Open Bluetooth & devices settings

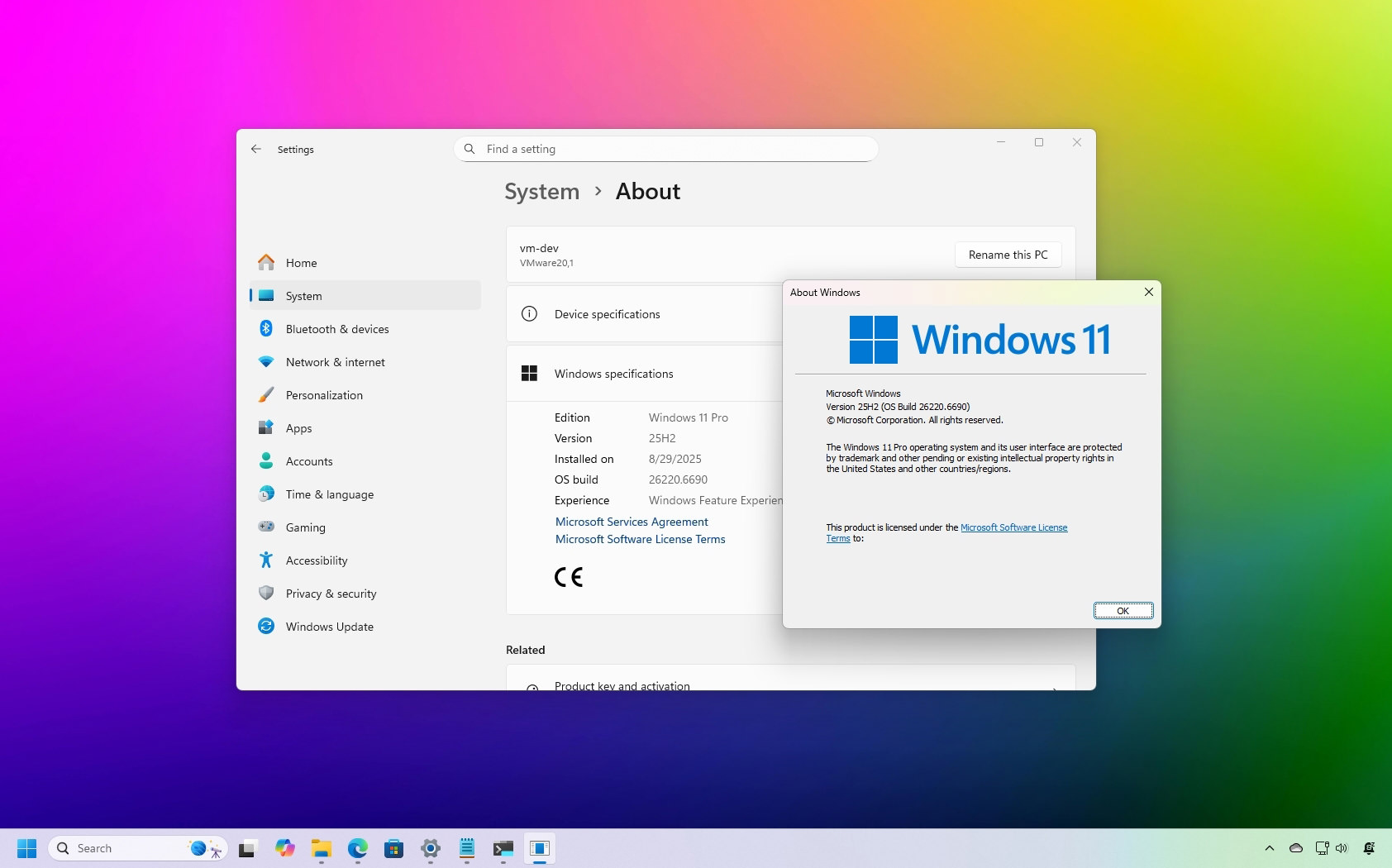click(336, 329)
